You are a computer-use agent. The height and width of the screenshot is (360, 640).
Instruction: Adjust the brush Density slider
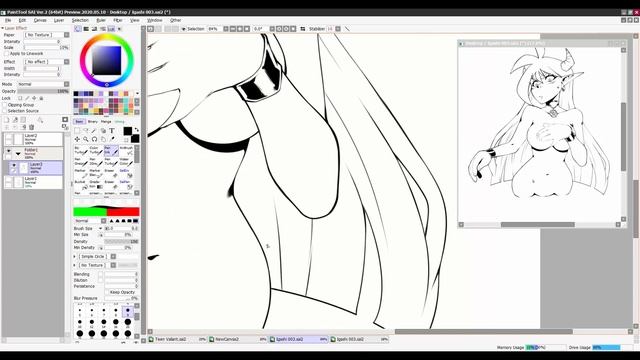coord(122,242)
